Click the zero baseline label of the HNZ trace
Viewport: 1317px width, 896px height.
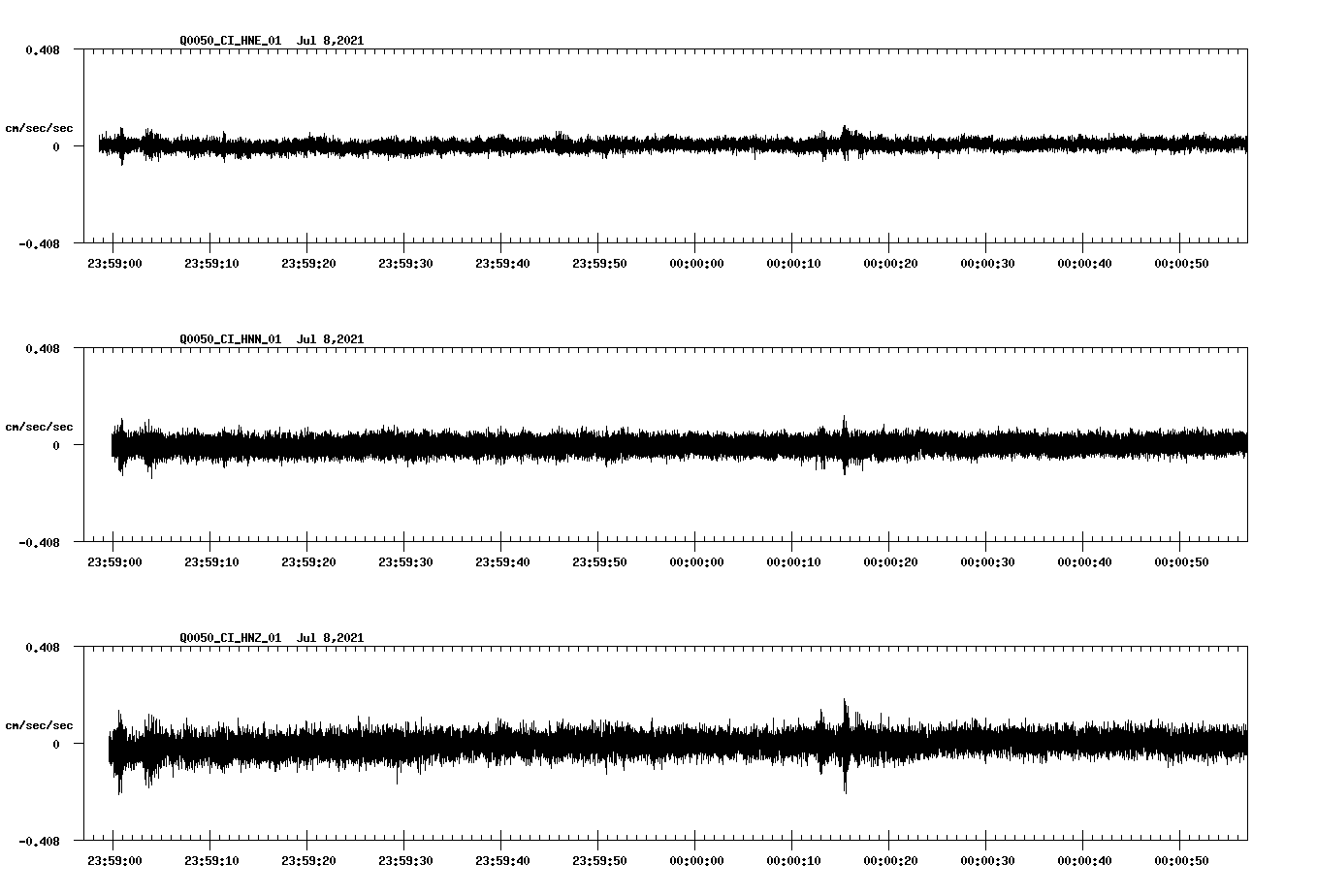click(x=53, y=745)
